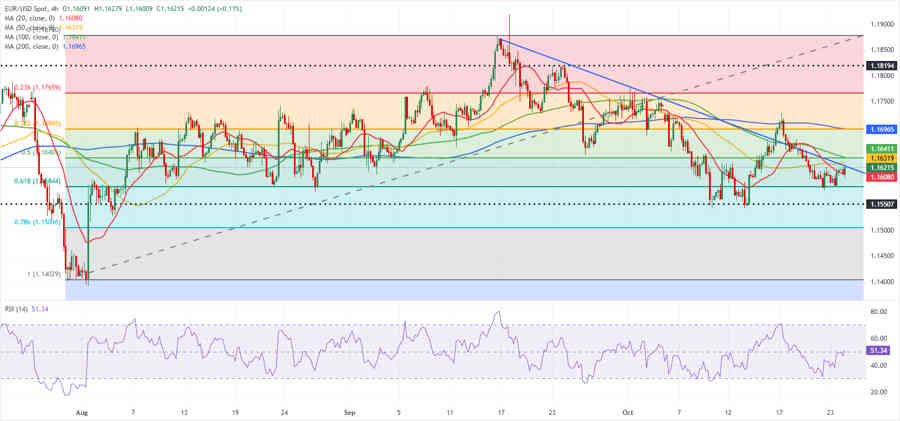
Task: Click the Aug date on time axis
Action: (81, 411)
